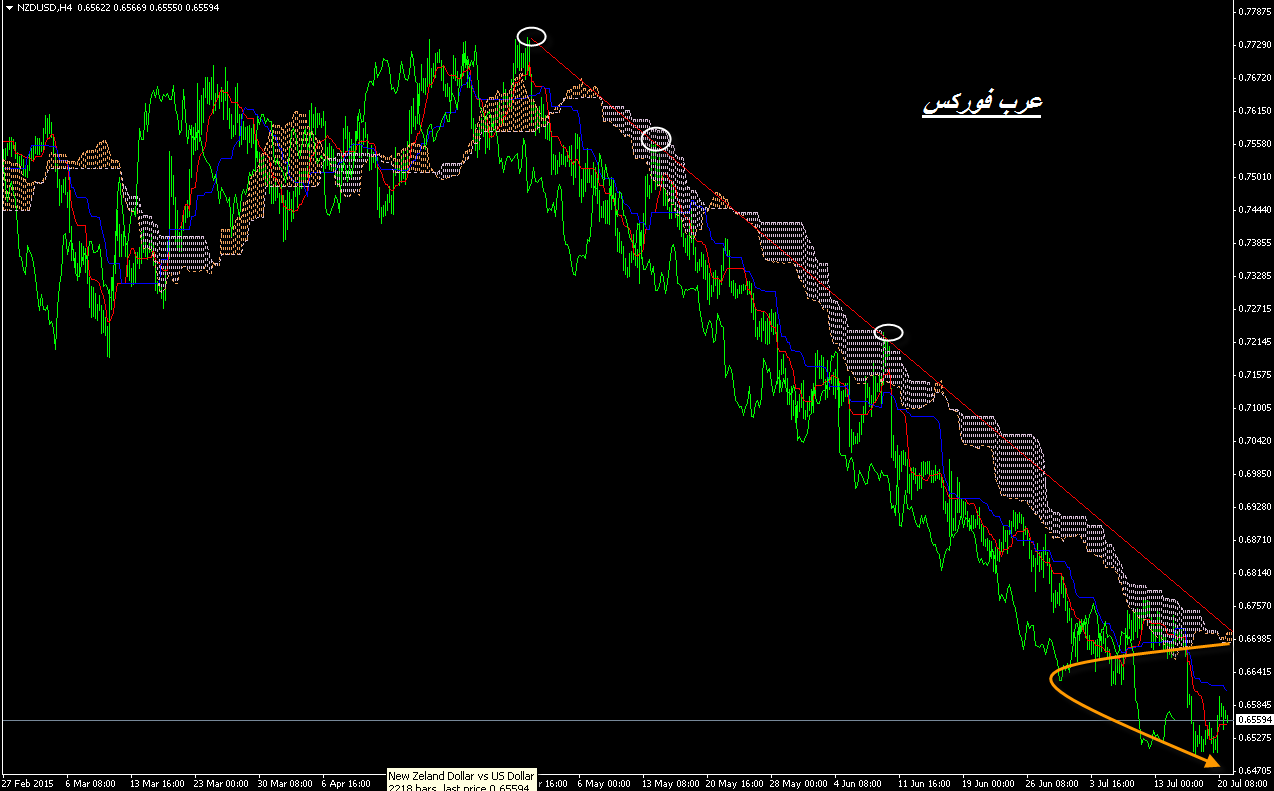Click the 0.72145 price axis label
Image resolution: width=1274 pixels, height=791 pixels.
tap(1254, 342)
